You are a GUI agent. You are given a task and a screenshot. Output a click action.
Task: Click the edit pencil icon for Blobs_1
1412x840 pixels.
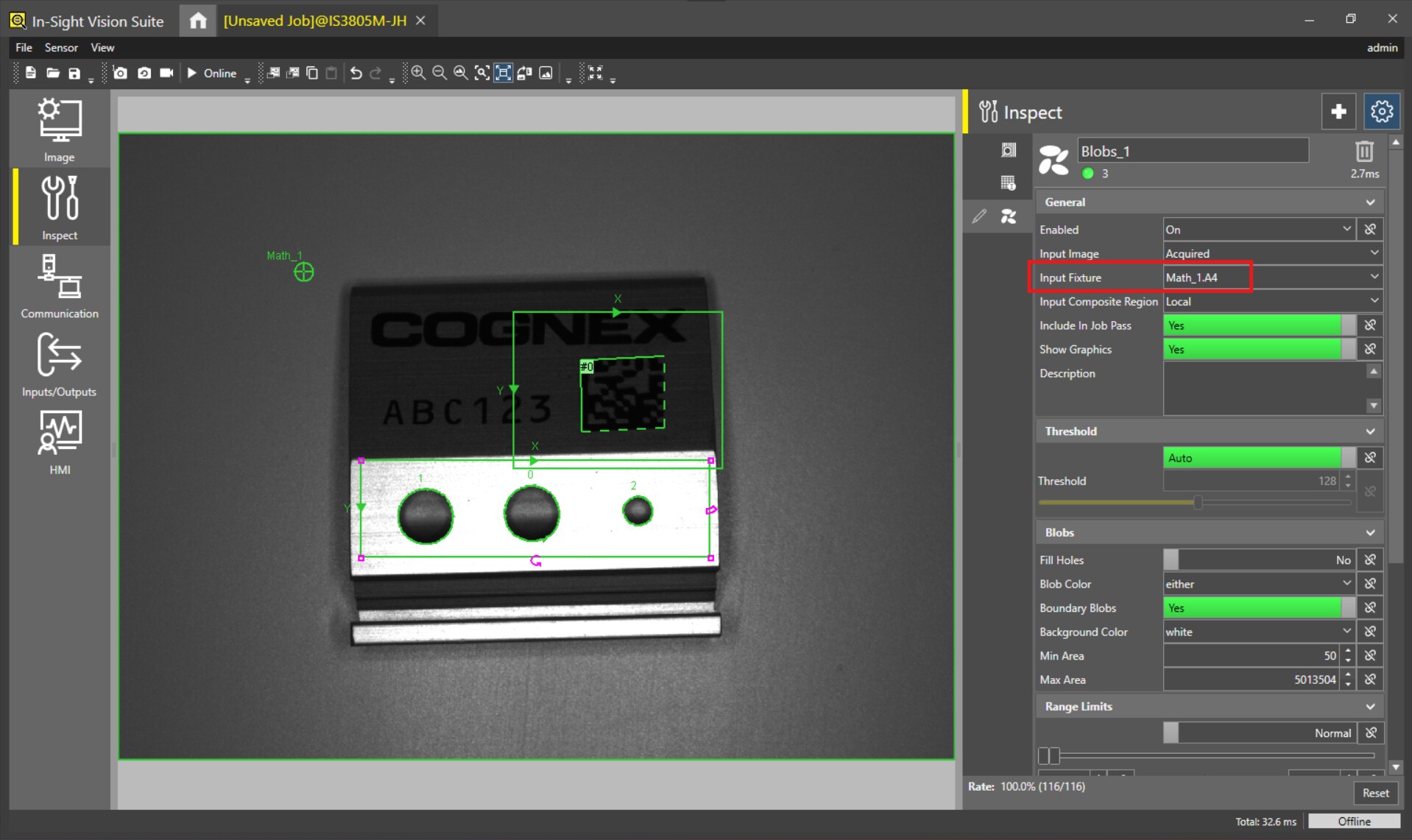979,216
